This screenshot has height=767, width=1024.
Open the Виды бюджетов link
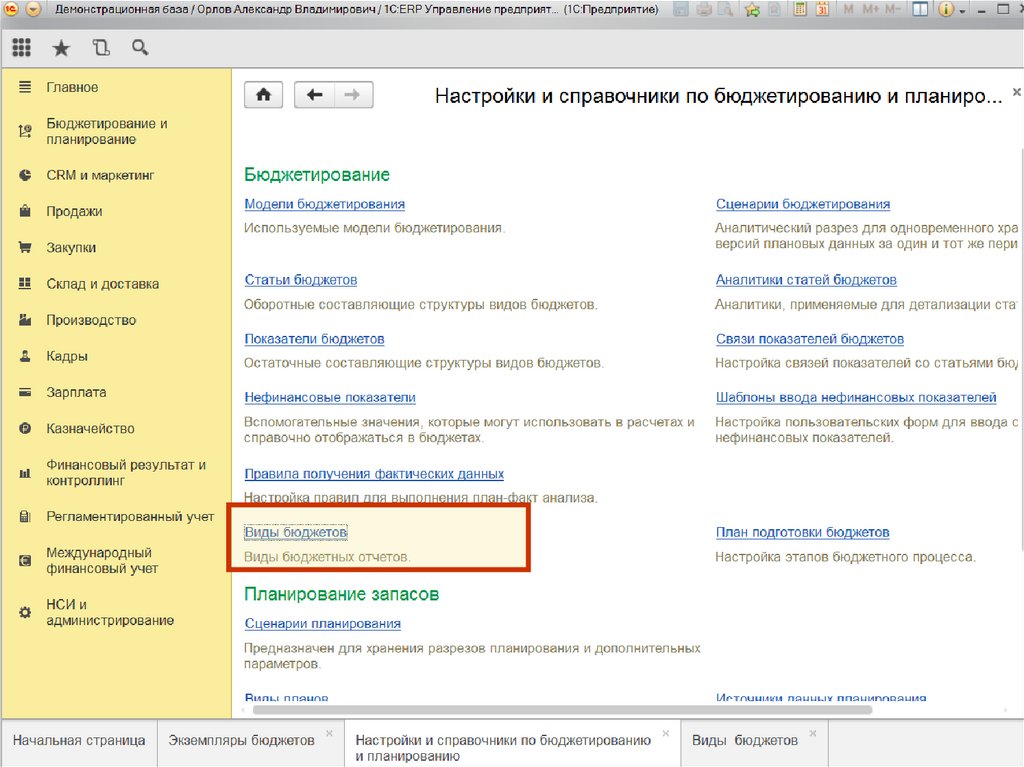(x=296, y=532)
